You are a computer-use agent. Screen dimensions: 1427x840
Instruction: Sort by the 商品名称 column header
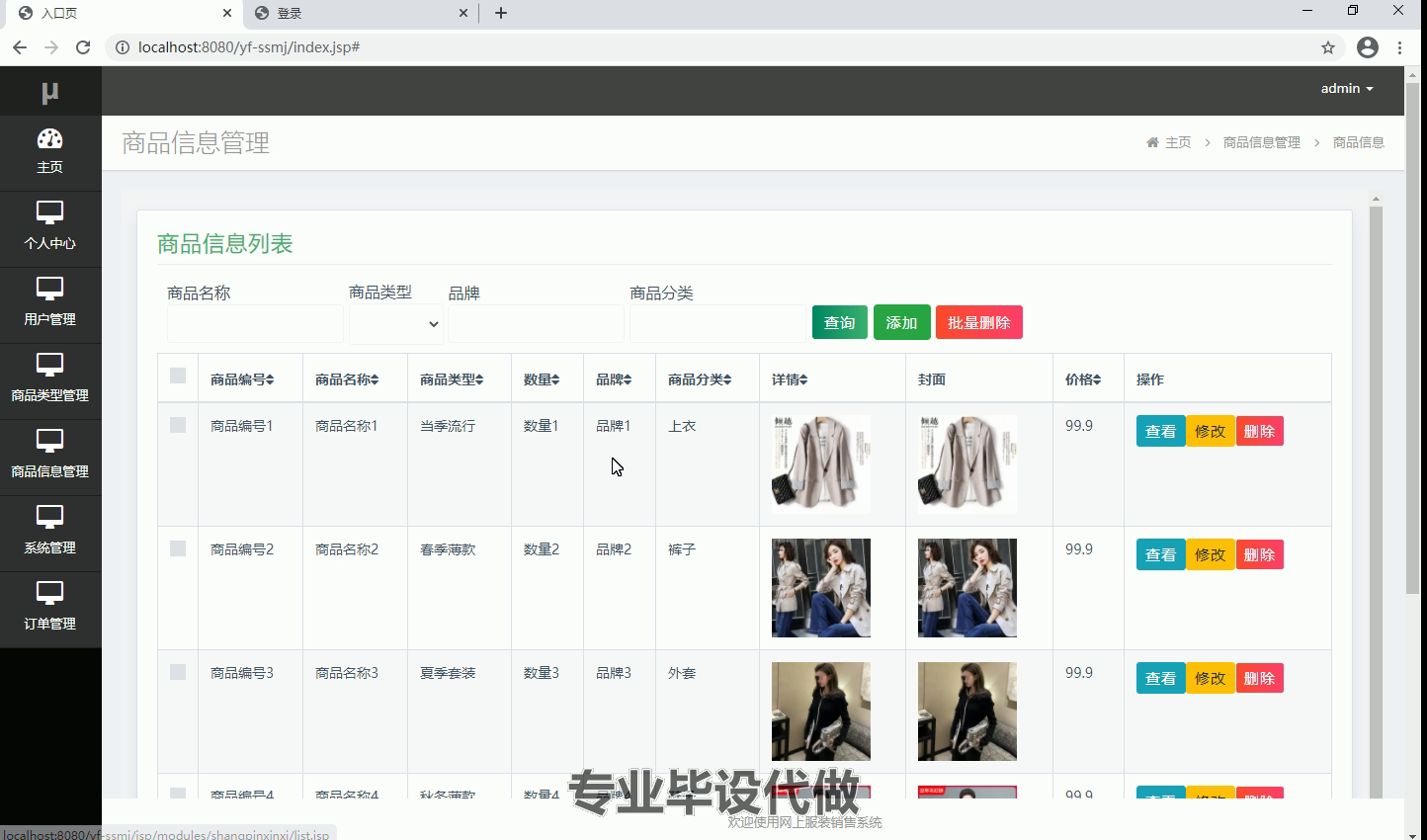pyautogui.click(x=347, y=379)
